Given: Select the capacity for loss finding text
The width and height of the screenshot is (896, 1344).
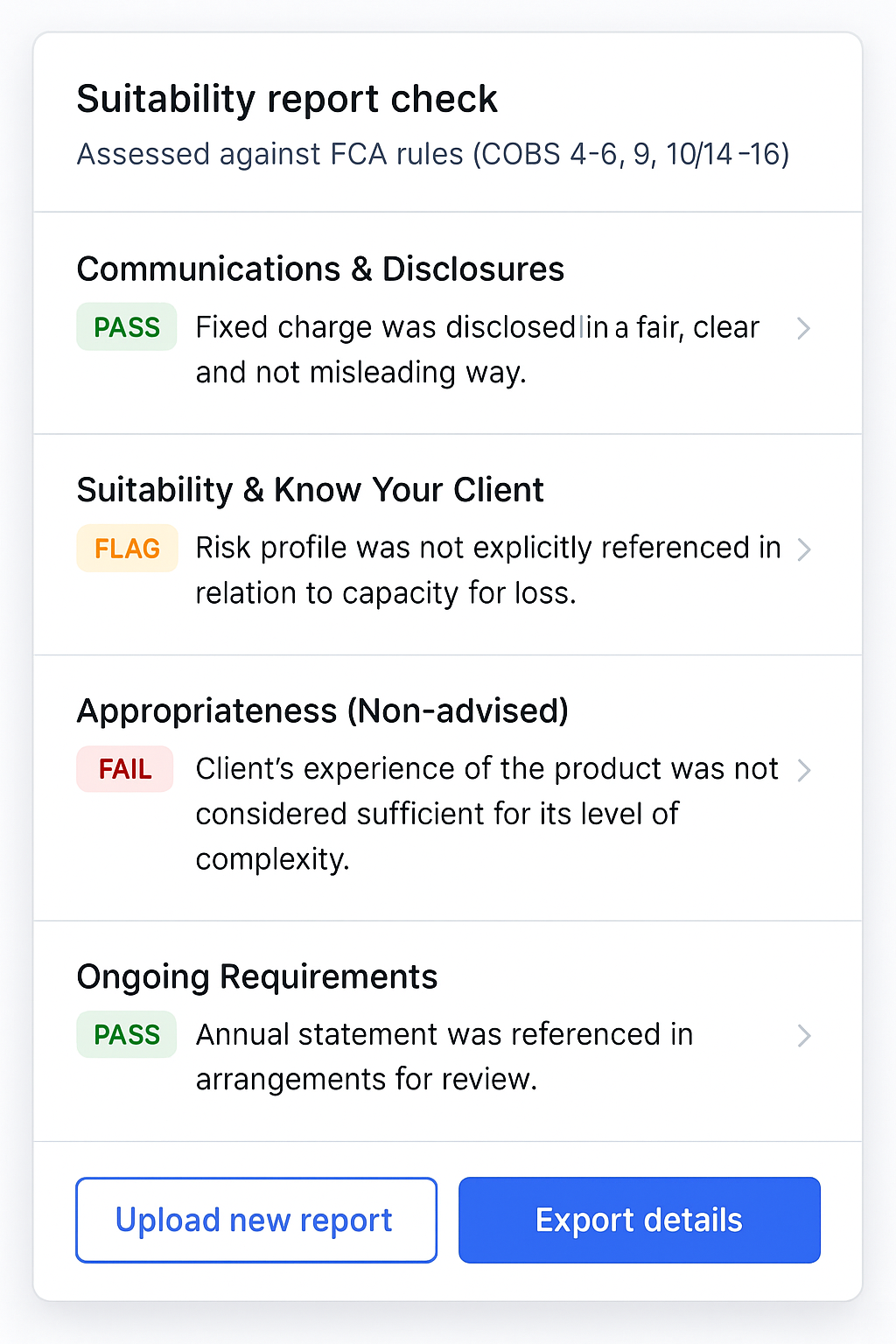Looking at the screenshot, I should pyautogui.click(x=487, y=570).
